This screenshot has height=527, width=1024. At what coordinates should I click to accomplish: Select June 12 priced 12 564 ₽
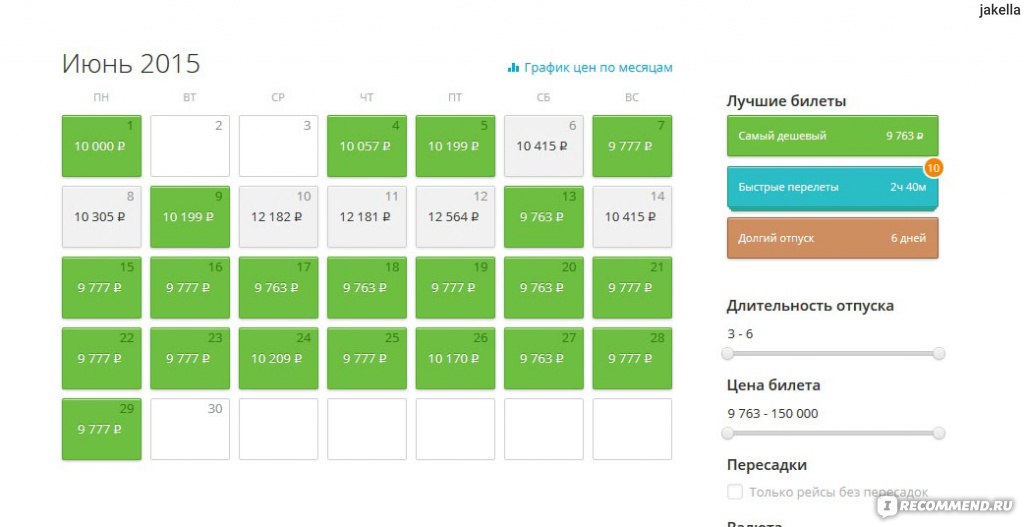tap(455, 217)
